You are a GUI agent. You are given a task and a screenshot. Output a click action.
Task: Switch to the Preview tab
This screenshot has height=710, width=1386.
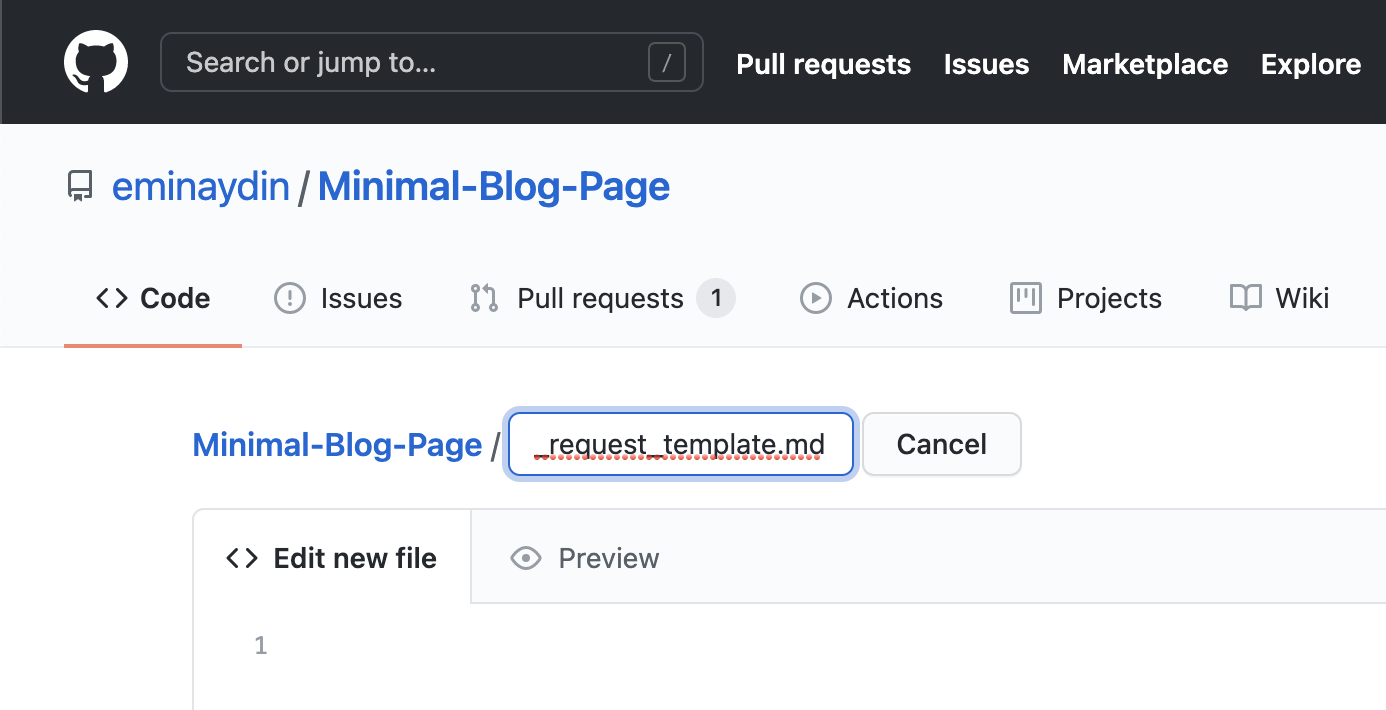585,557
